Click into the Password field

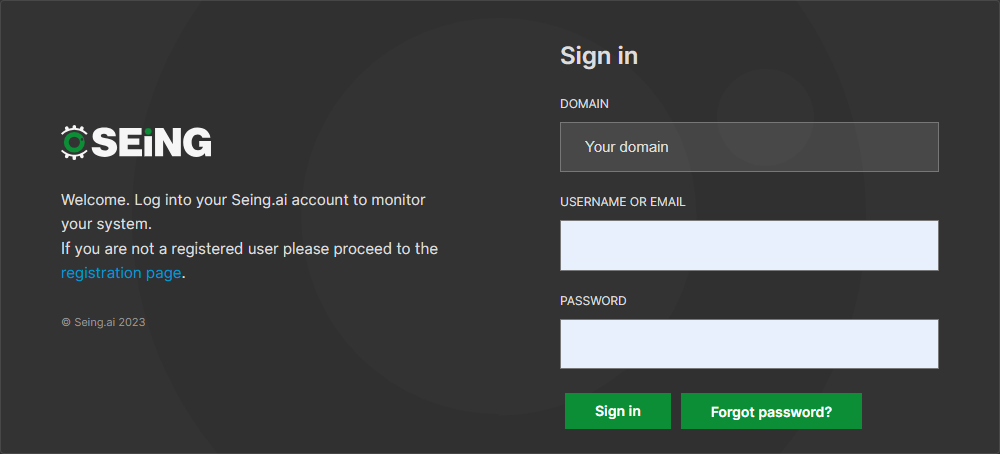pos(749,344)
